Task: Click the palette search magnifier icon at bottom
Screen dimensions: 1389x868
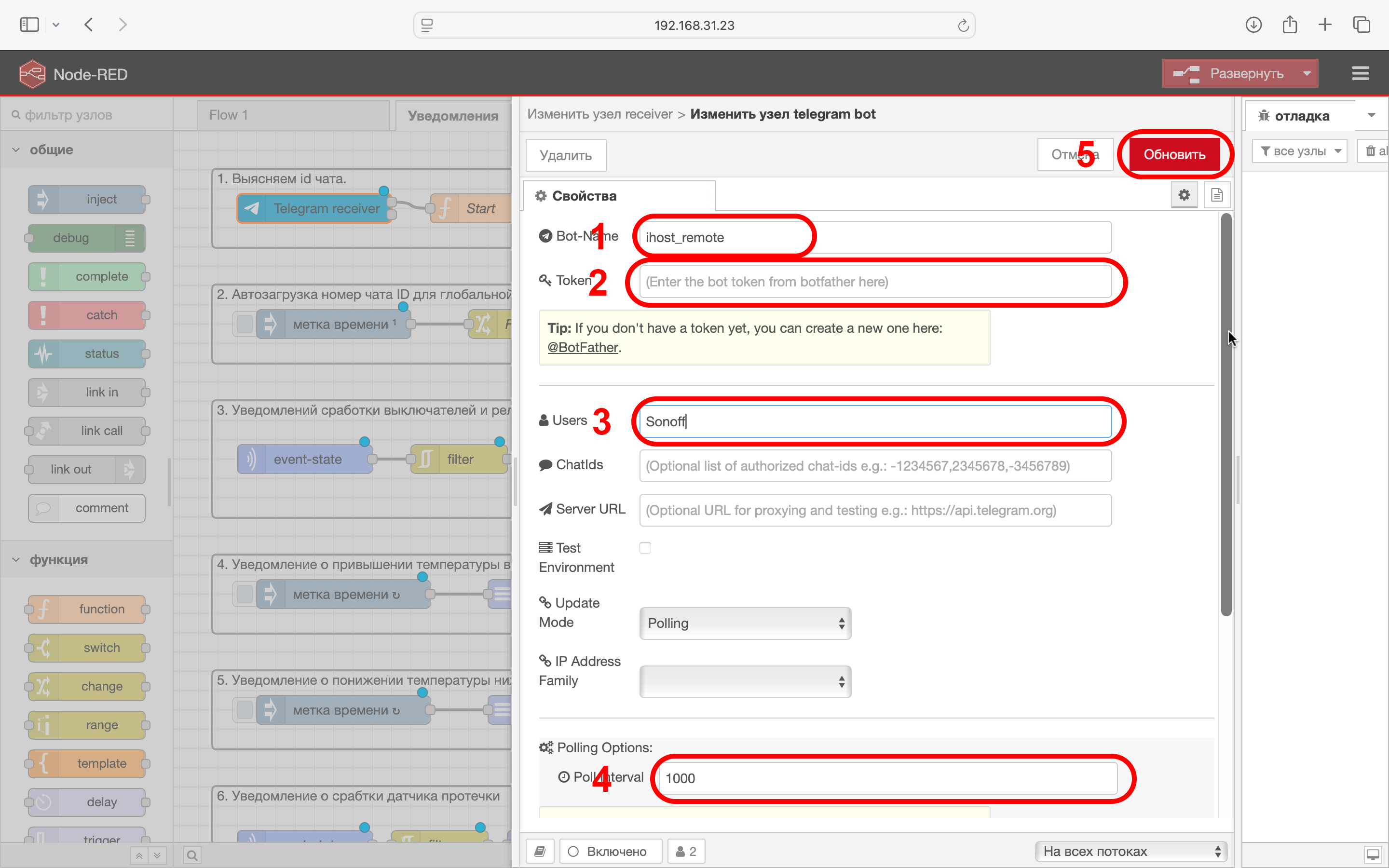Action: click(192, 855)
